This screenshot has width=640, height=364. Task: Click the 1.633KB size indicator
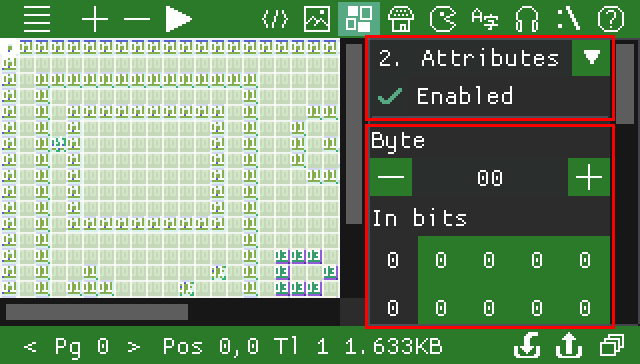393,347
